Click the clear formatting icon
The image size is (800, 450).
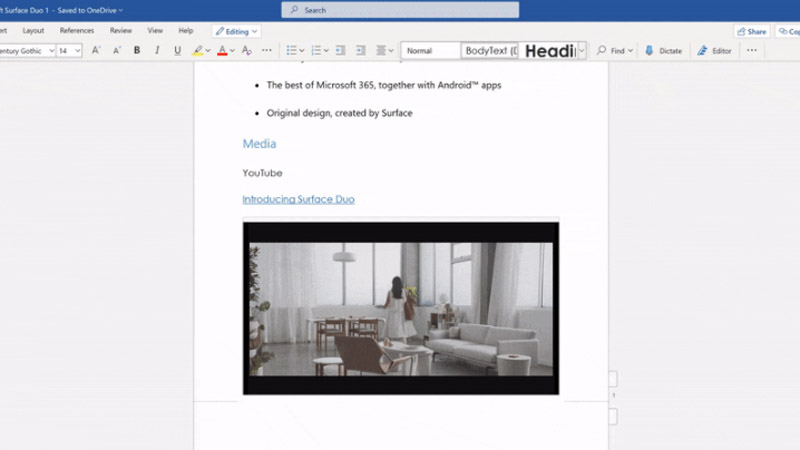(x=246, y=50)
